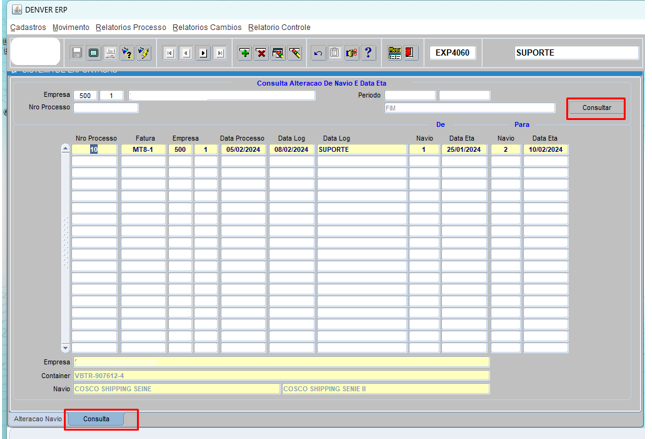The image size is (652, 439).
Task: Go to the next record
Action: (x=203, y=53)
